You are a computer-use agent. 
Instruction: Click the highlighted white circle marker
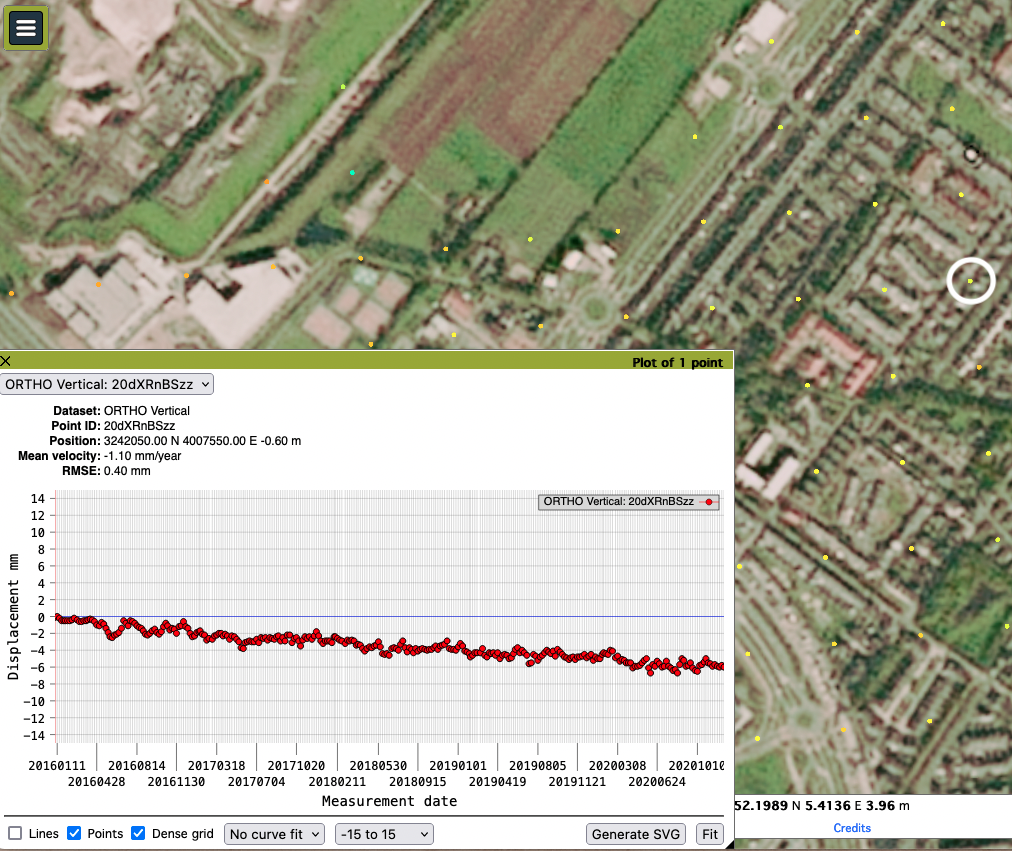pos(970,281)
